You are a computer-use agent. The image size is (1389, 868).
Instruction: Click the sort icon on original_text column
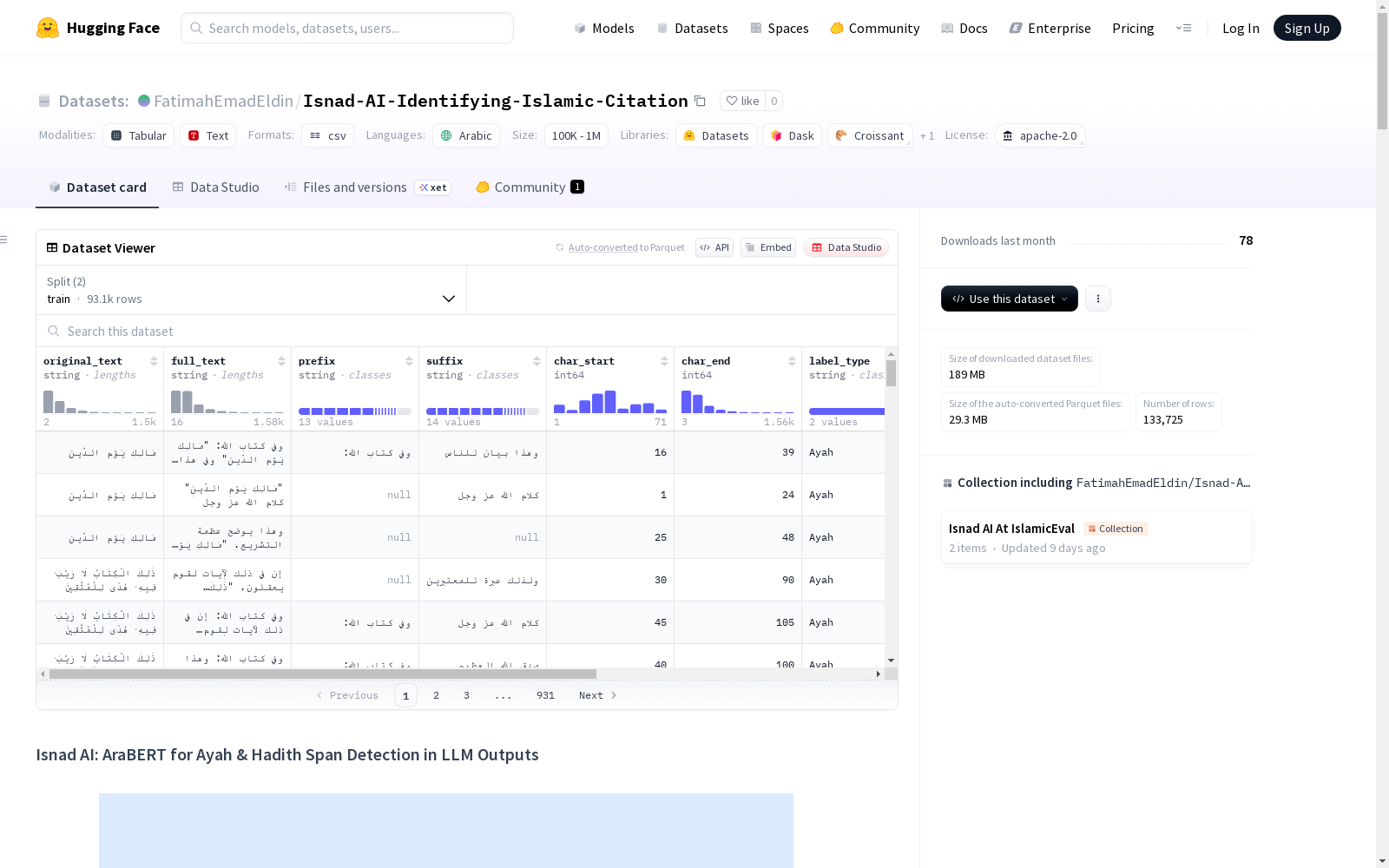(154, 361)
